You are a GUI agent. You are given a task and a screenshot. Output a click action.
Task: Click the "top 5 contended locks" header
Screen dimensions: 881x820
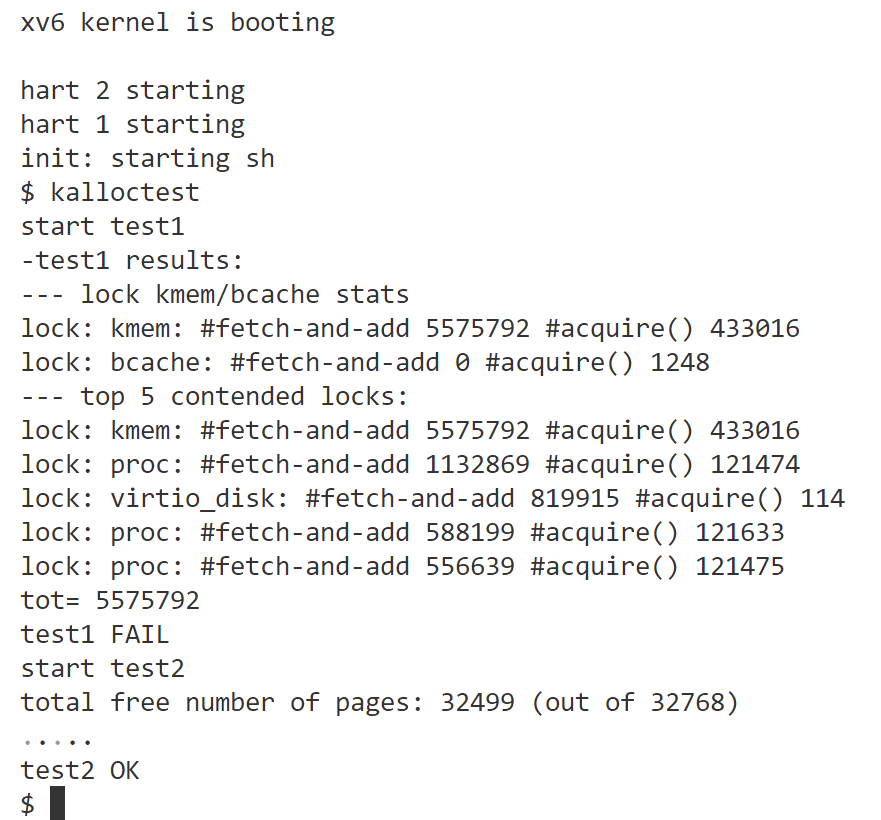point(215,396)
